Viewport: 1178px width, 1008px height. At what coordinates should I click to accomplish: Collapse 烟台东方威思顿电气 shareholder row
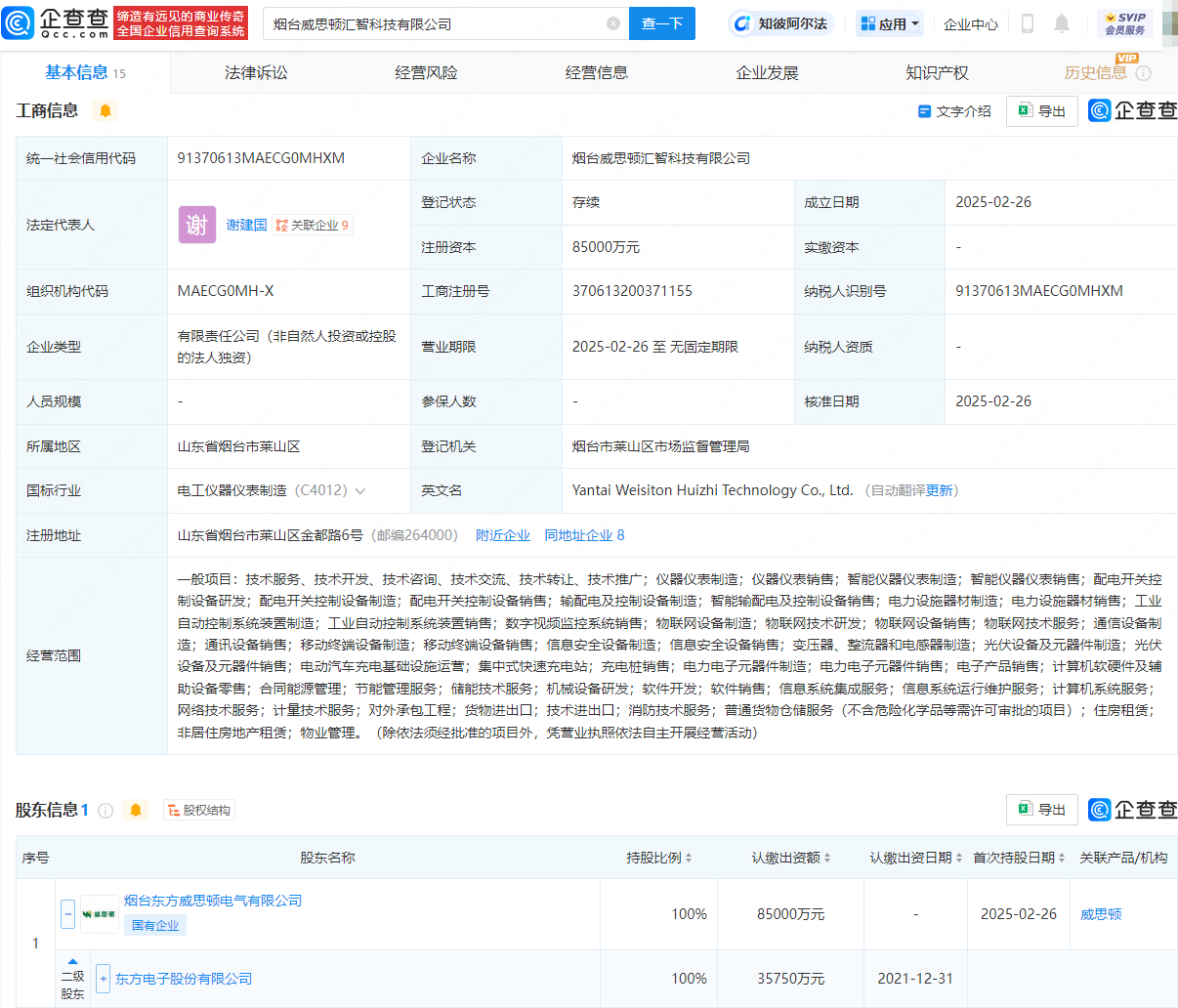[67, 914]
